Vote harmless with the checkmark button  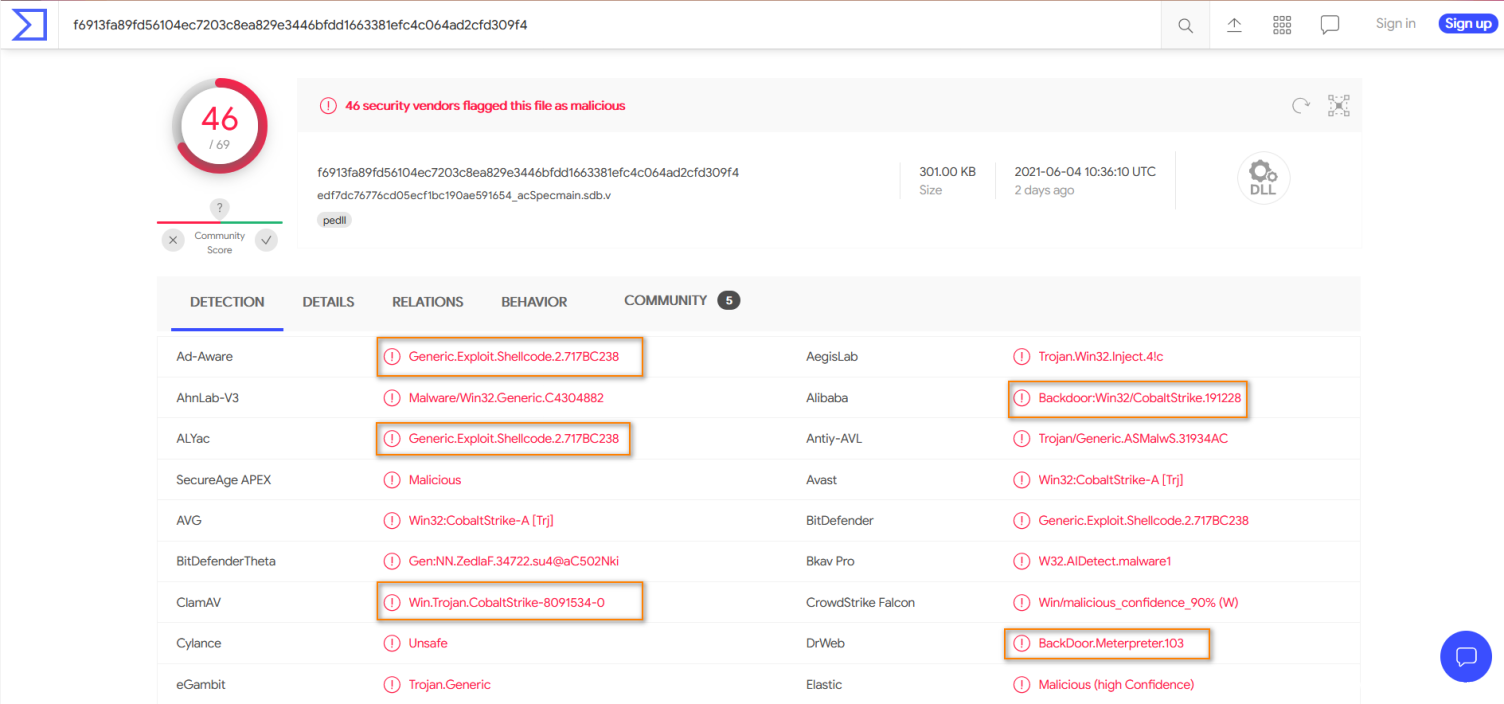coord(266,240)
